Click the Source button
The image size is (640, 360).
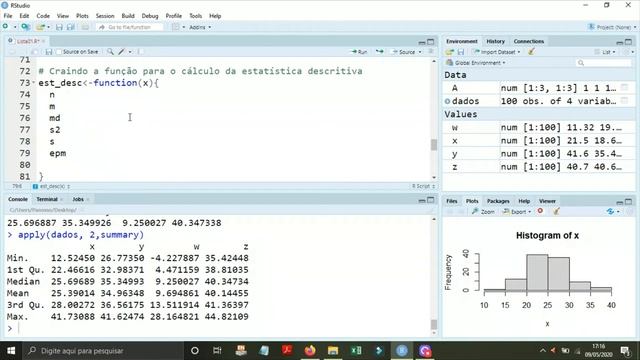tap(403, 52)
